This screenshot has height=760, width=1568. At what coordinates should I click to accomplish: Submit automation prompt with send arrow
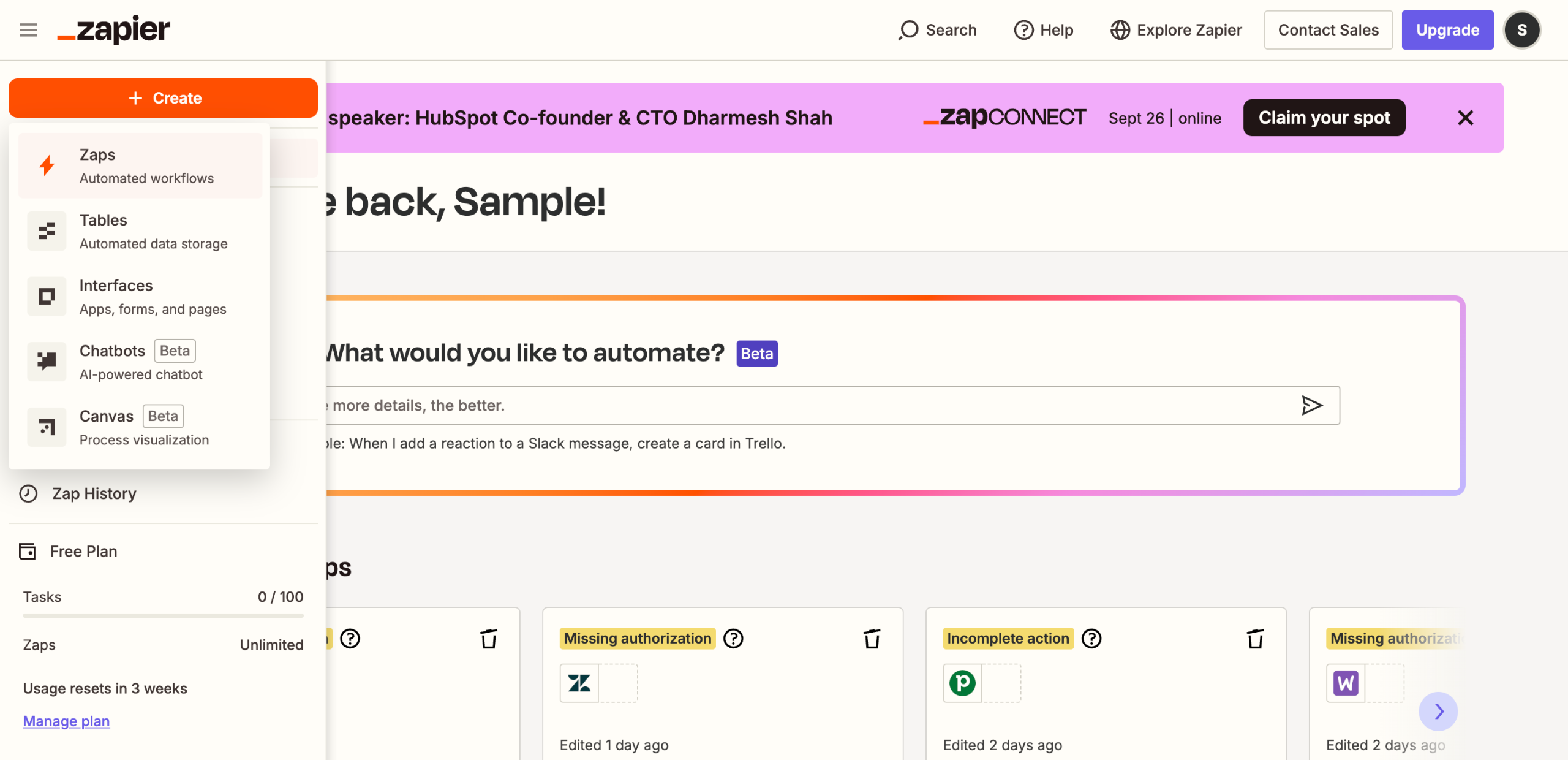1311,405
